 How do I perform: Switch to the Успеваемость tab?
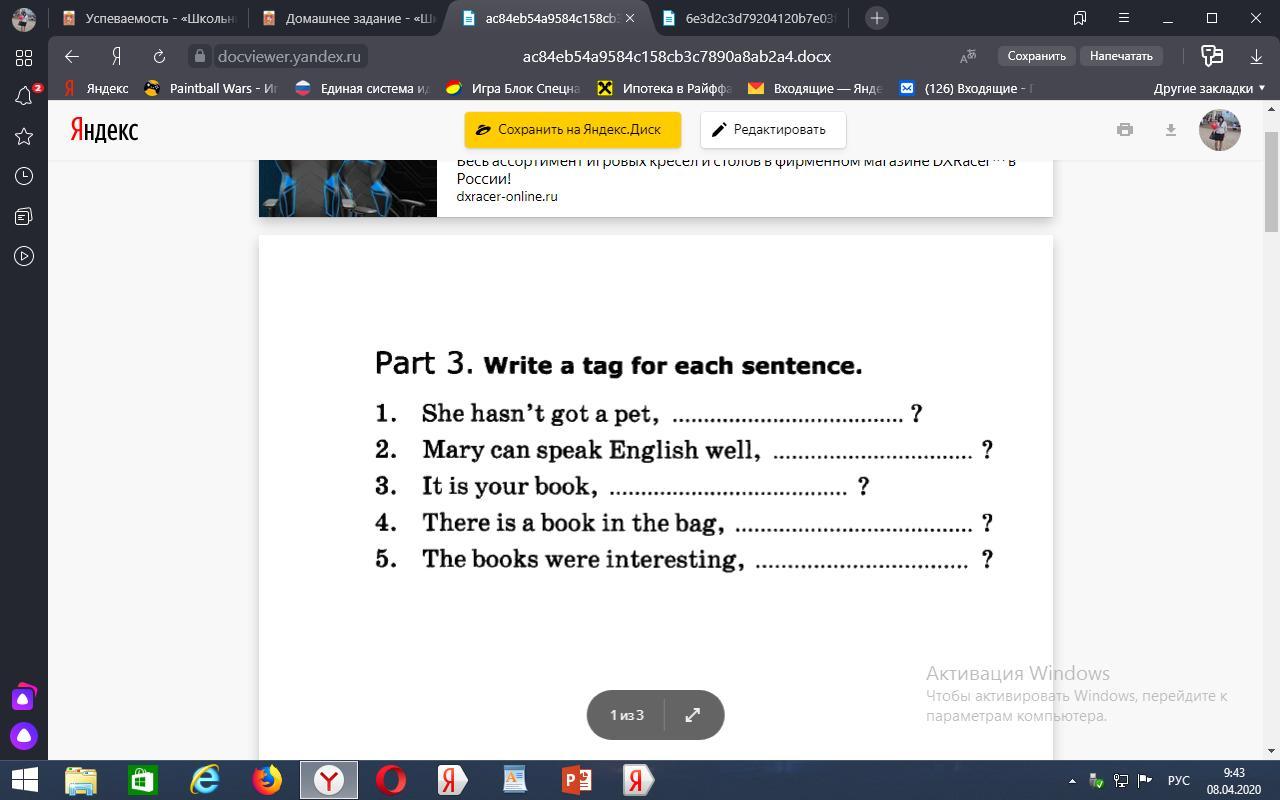coord(148,18)
